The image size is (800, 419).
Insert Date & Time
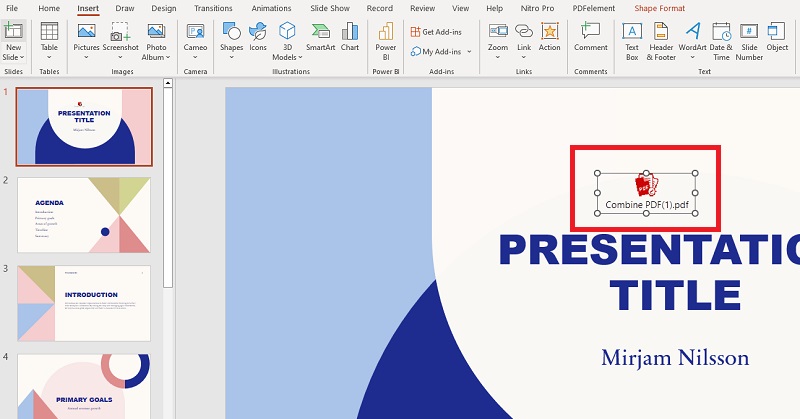pos(721,42)
